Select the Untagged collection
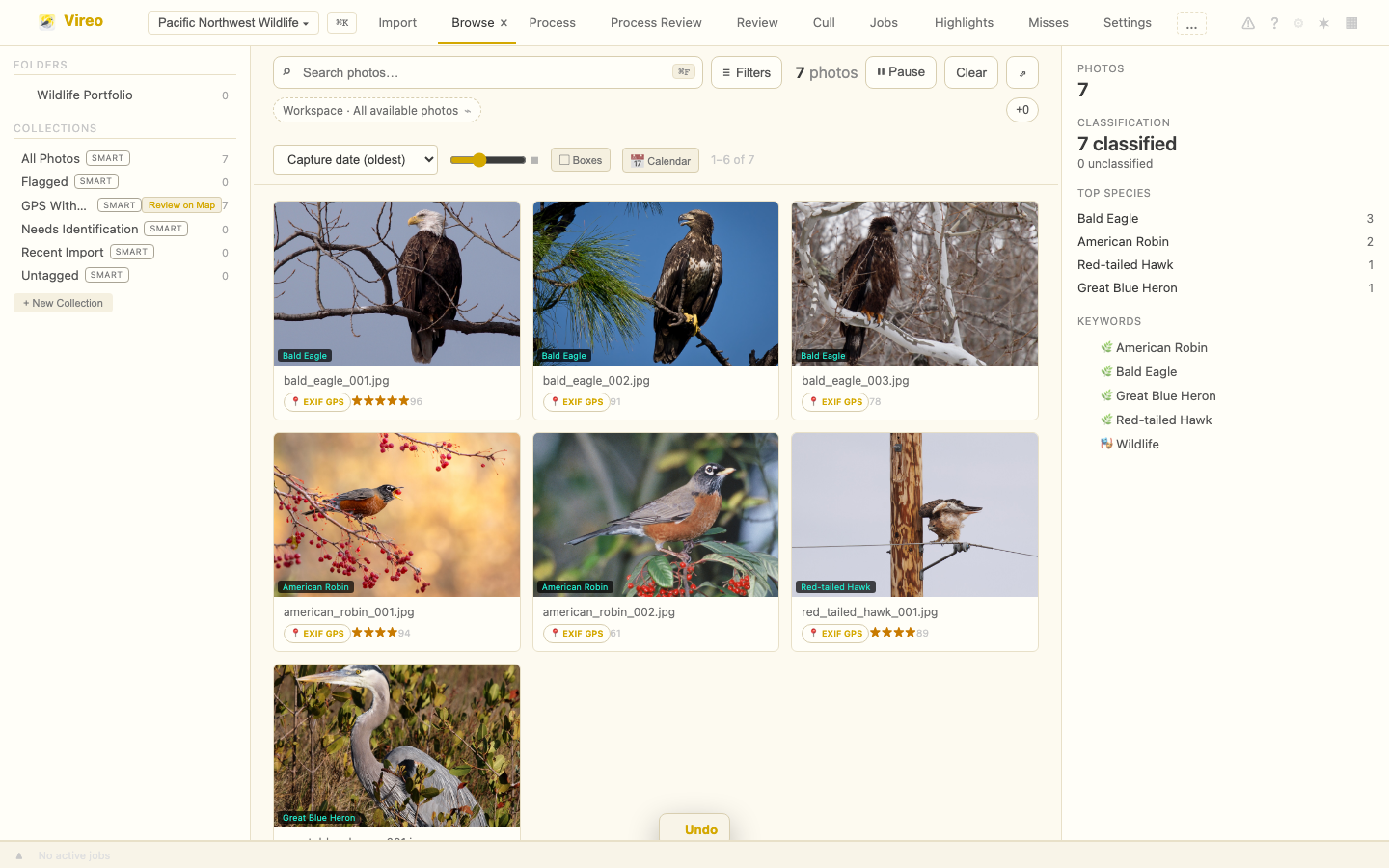The image size is (1389, 868). point(124,275)
